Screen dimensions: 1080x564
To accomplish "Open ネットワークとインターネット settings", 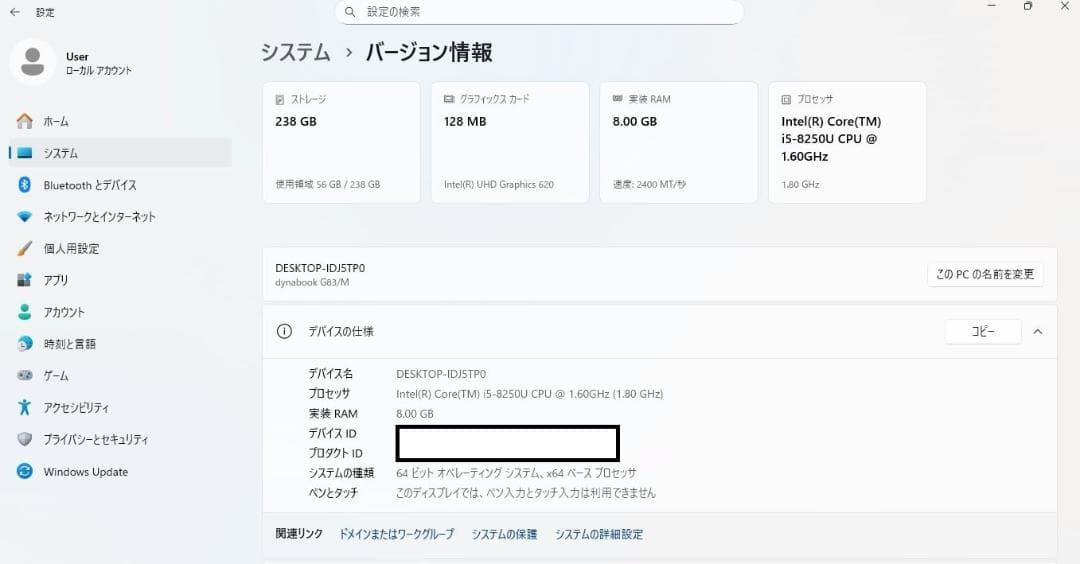I will [x=120, y=216].
